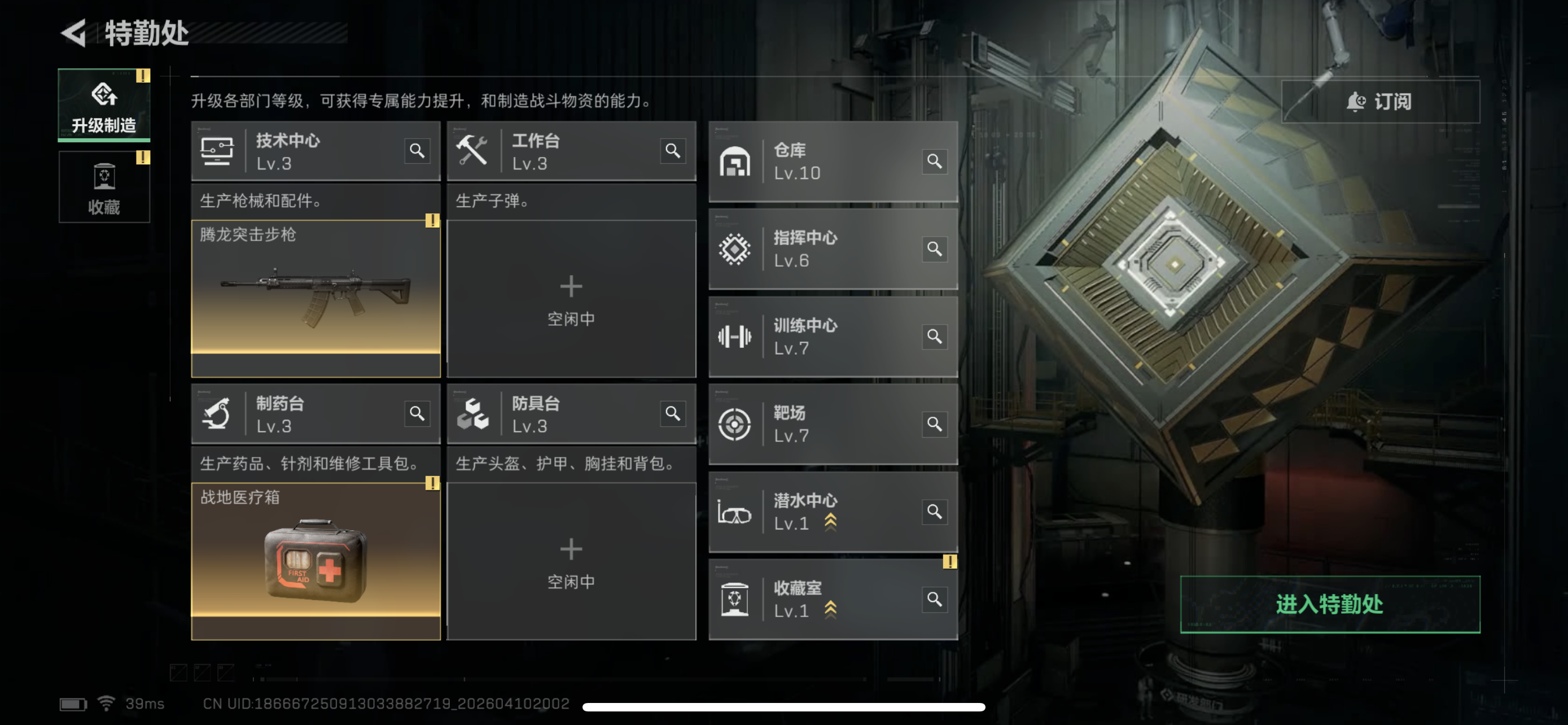Screen dimensions: 1568x725
Task: Add production in idle 防具台 slot
Action: 571,562
